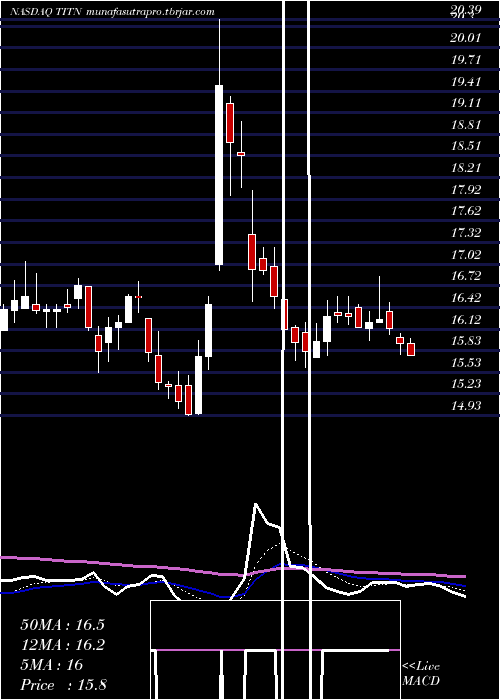Click the 15.23 price axis label
The height and width of the screenshot is (700, 500).
[x=466, y=384]
